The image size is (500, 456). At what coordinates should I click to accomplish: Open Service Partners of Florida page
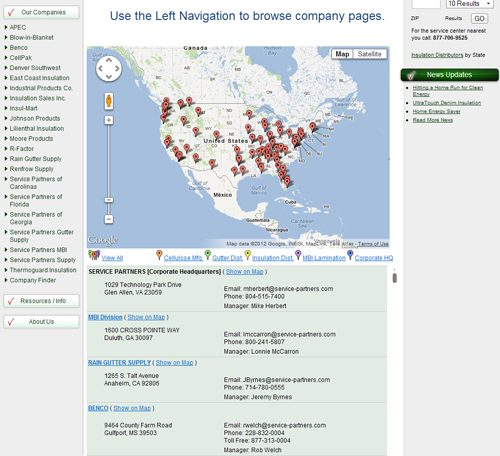pyautogui.click(x=36, y=200)
